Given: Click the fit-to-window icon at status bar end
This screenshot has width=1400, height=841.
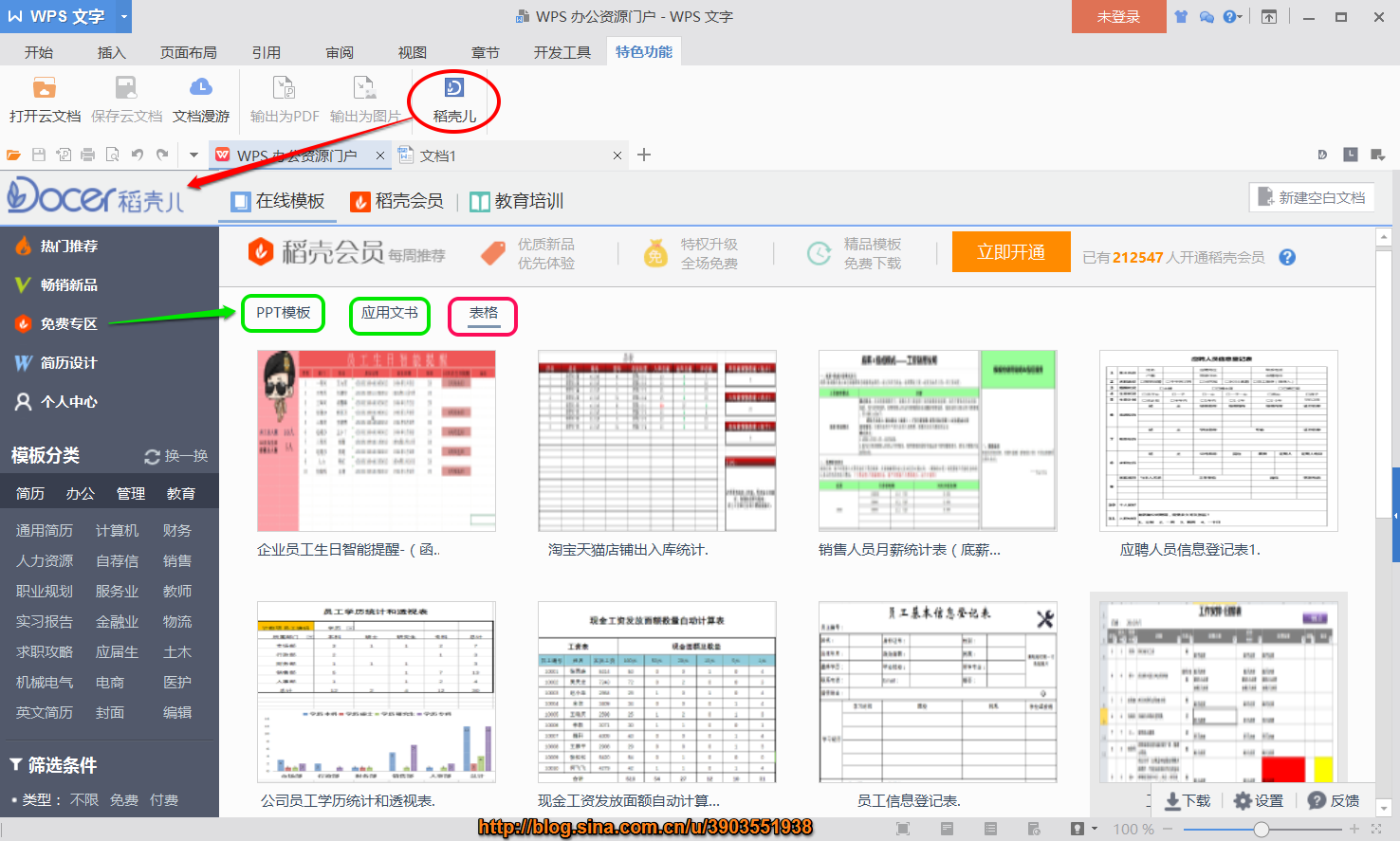Looking at the screenshot, I should coord(1376,829).
